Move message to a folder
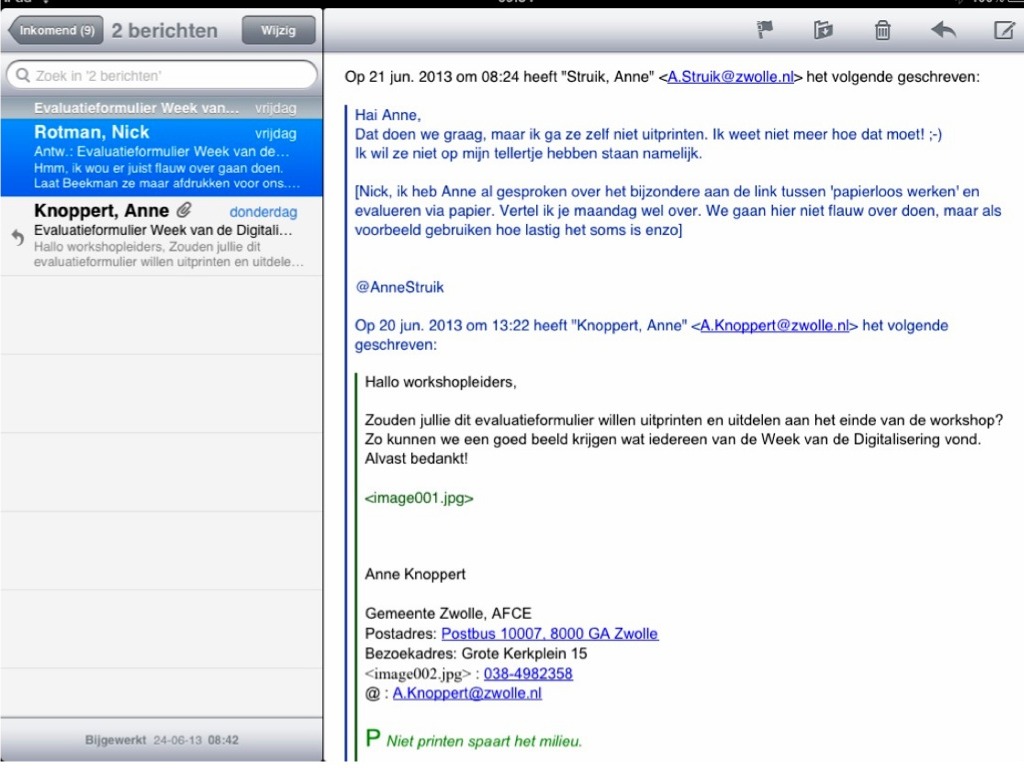Image resolution: width=1024 pixels, height=768 pixels. pyautogui.click(x=823, y=30)
